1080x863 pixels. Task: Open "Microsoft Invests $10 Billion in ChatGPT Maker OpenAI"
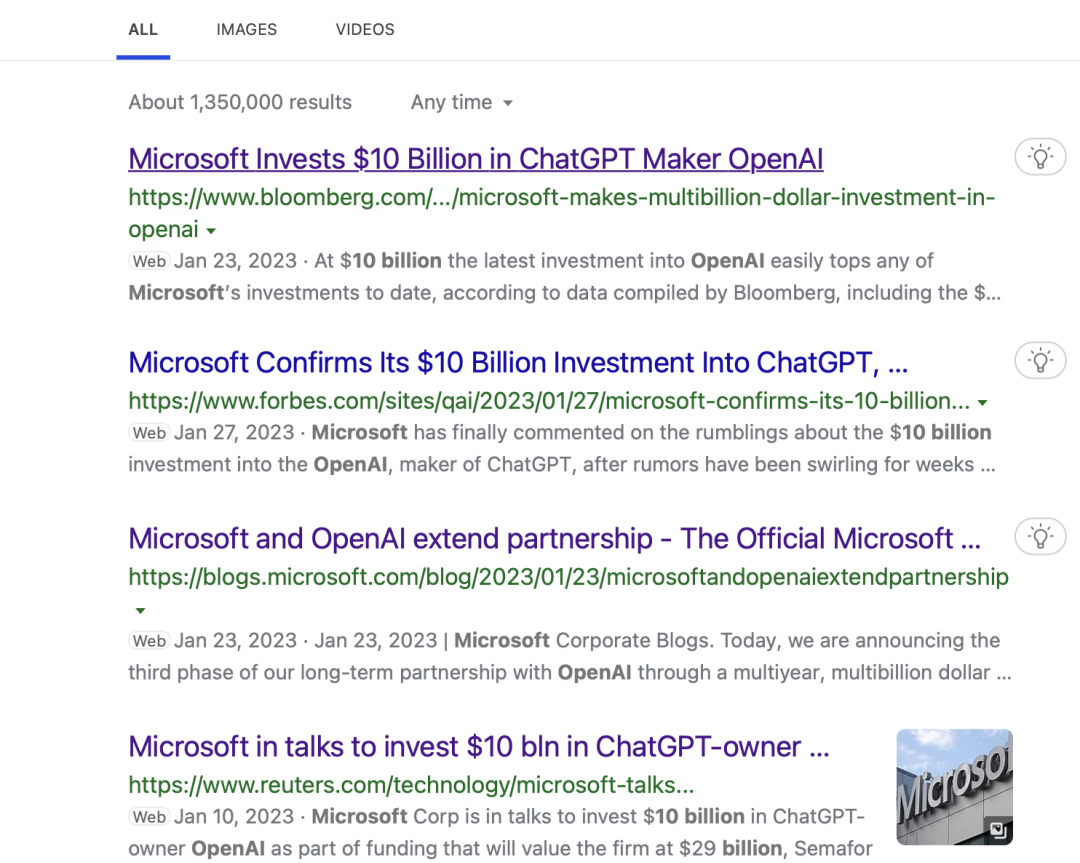[x=475, y=159]
